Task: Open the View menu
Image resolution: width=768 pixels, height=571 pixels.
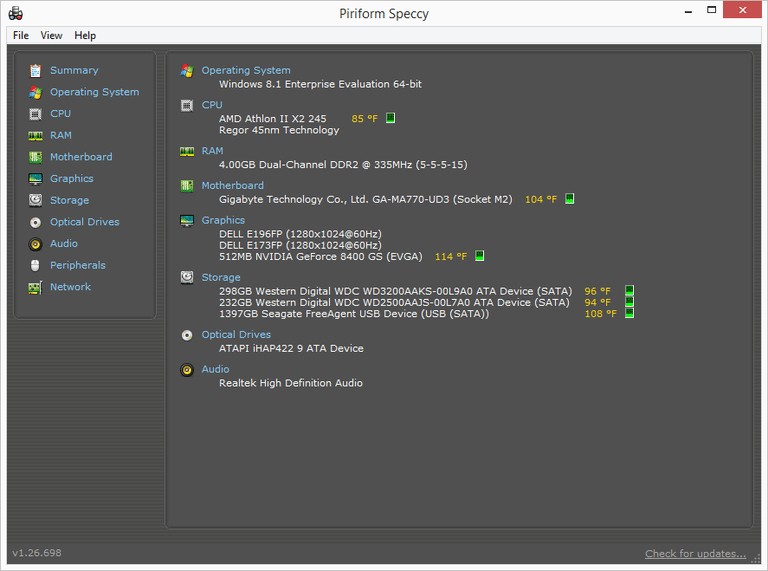Action: pos(51,35)
